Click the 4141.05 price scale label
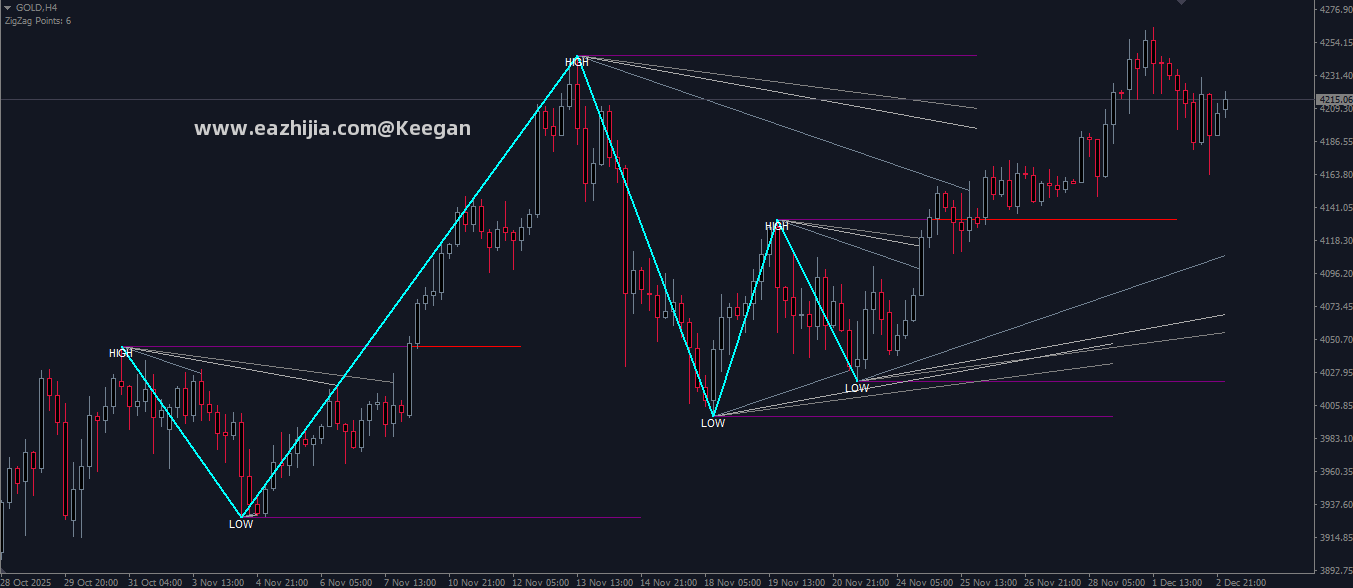 click(x=1336, y=208)
